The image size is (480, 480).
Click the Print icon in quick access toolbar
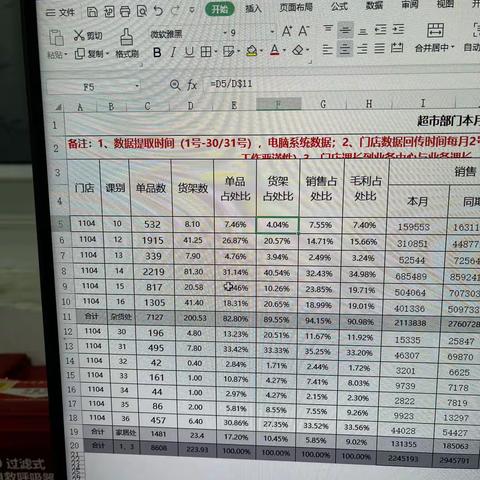point(125,12)
